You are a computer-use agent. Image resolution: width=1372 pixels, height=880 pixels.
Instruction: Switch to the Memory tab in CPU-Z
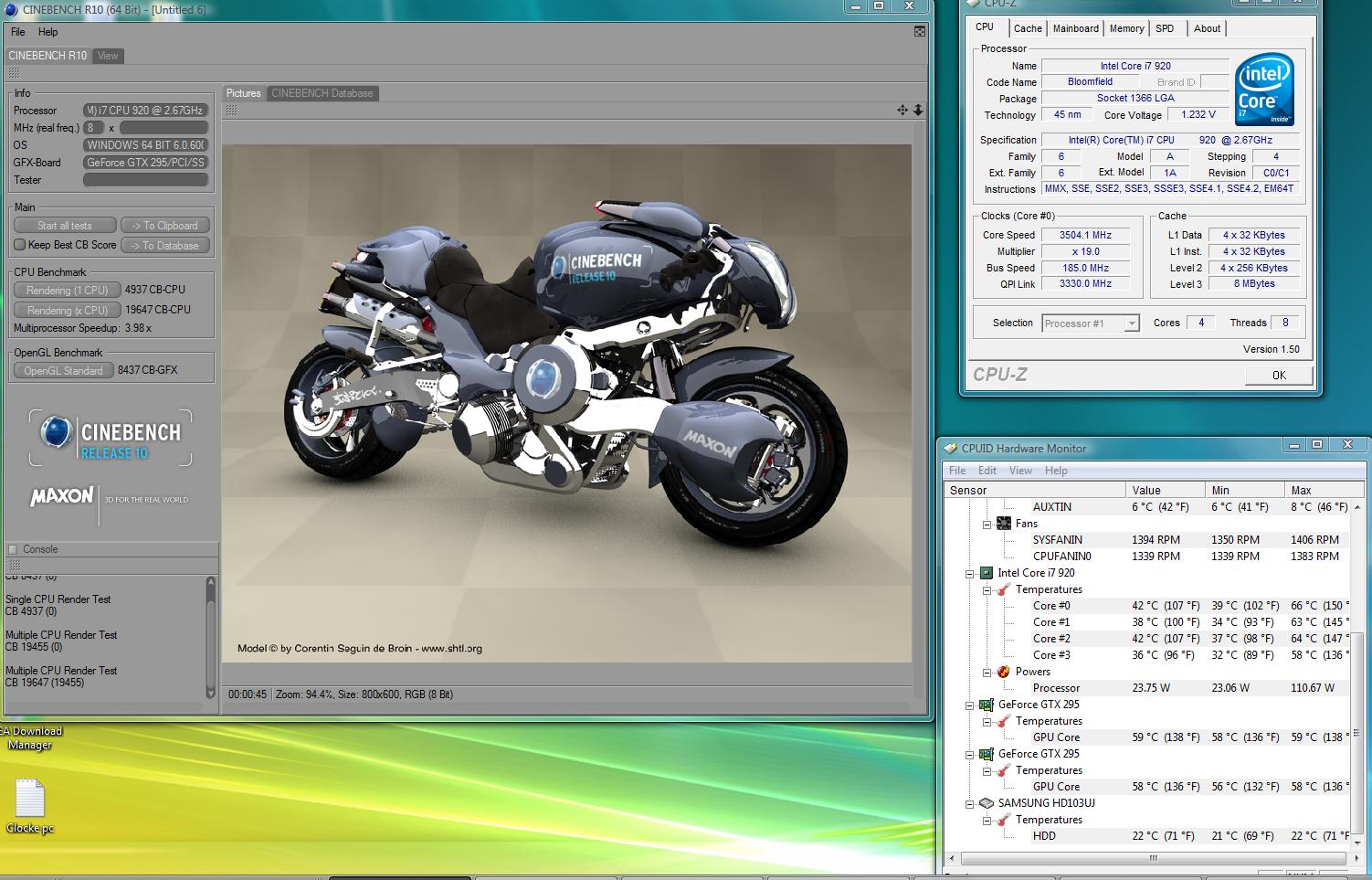click(1126, 28)
